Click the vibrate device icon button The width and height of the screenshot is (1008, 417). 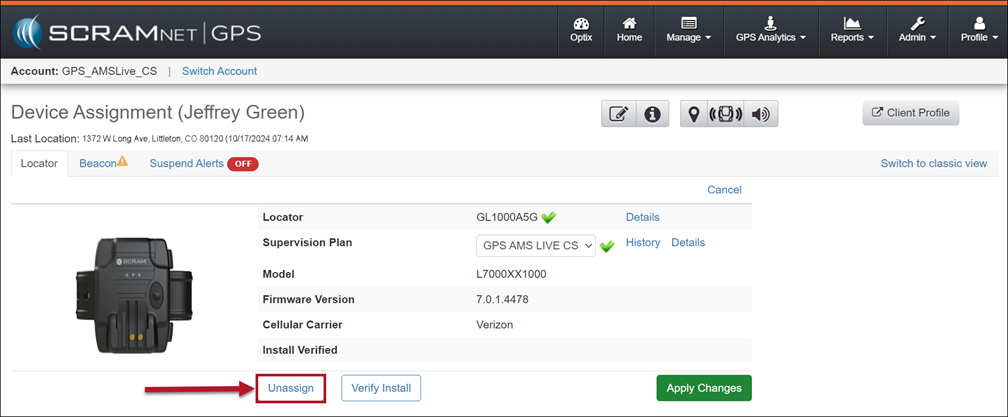726,114
